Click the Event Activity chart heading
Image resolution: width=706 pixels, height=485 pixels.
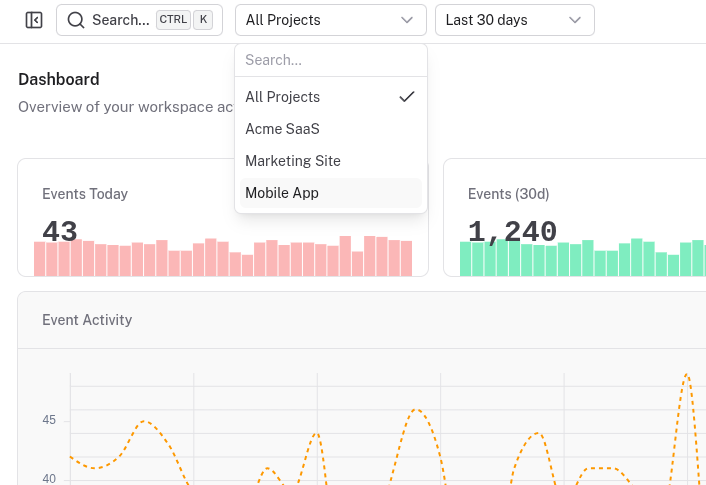tap(87, 320)
